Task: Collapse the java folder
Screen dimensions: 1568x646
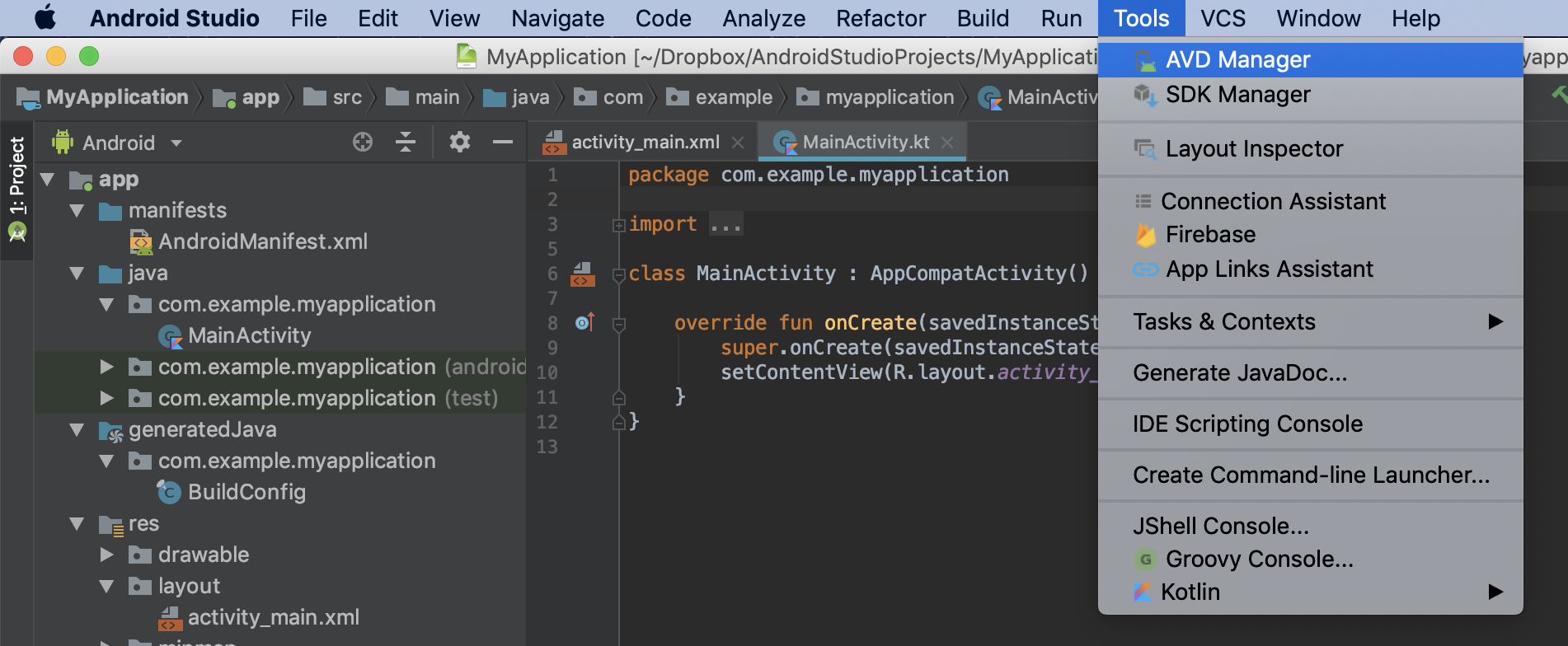Action: coord(77,273)
